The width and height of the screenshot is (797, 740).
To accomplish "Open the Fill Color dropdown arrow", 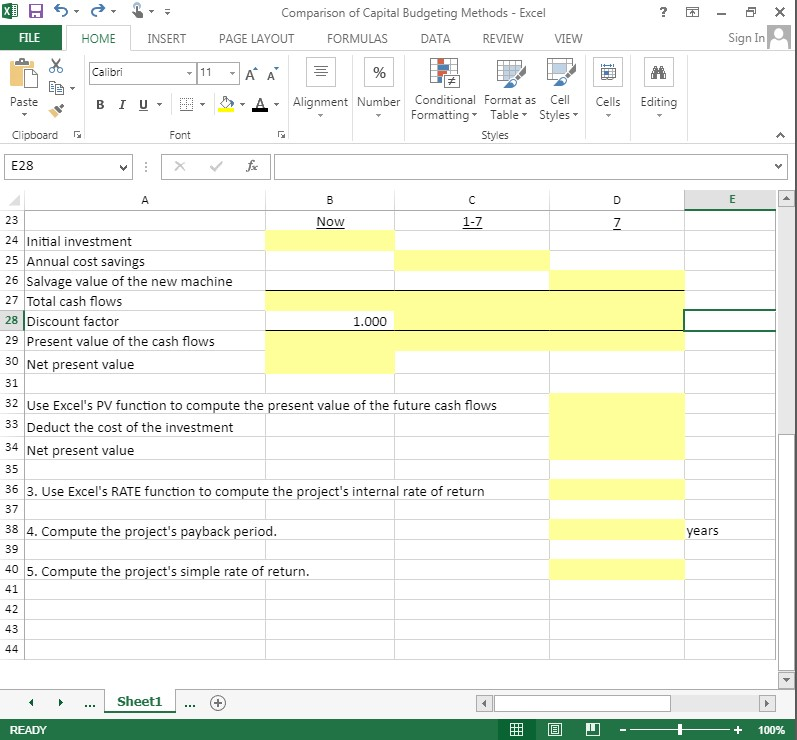I will coord(242,105).
